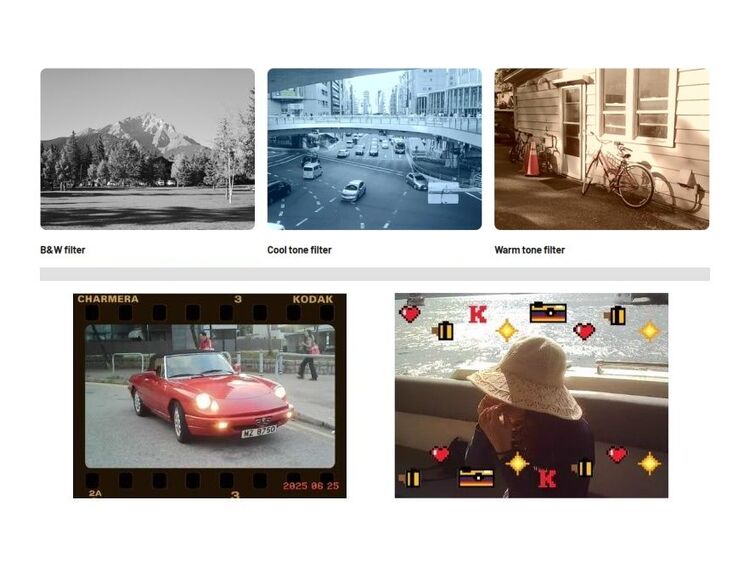Viewport: 750px width, 562px height.
Task: Click the pixel heart beside the top-right film roll
Action: coord(584,330)
